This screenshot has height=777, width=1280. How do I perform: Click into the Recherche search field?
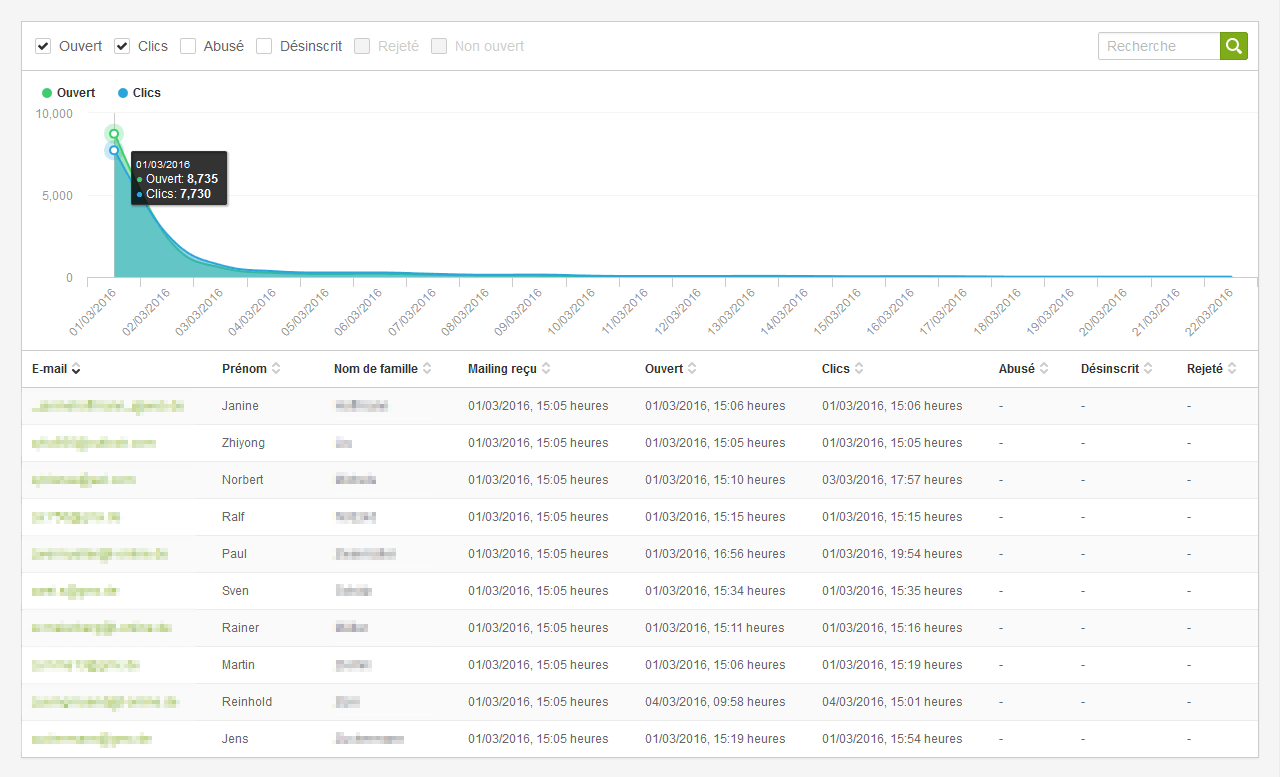[1159, 46]
